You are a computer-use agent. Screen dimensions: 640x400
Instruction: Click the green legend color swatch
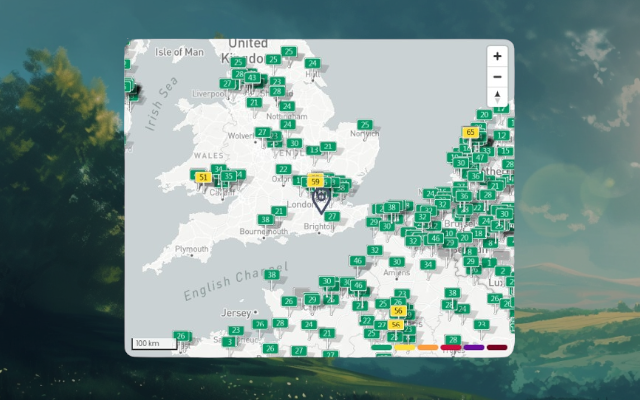(x=382, y=347)
